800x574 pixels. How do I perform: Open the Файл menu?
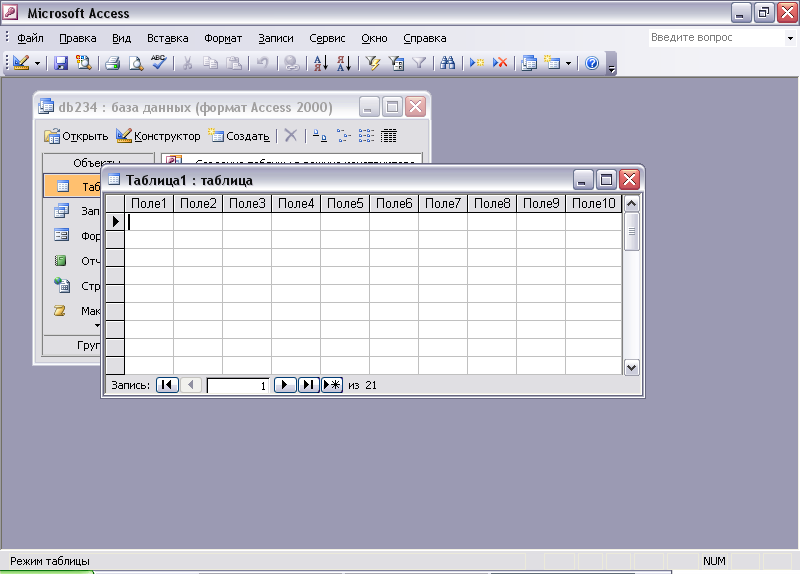pyautogui.click(x=30, y=38)
